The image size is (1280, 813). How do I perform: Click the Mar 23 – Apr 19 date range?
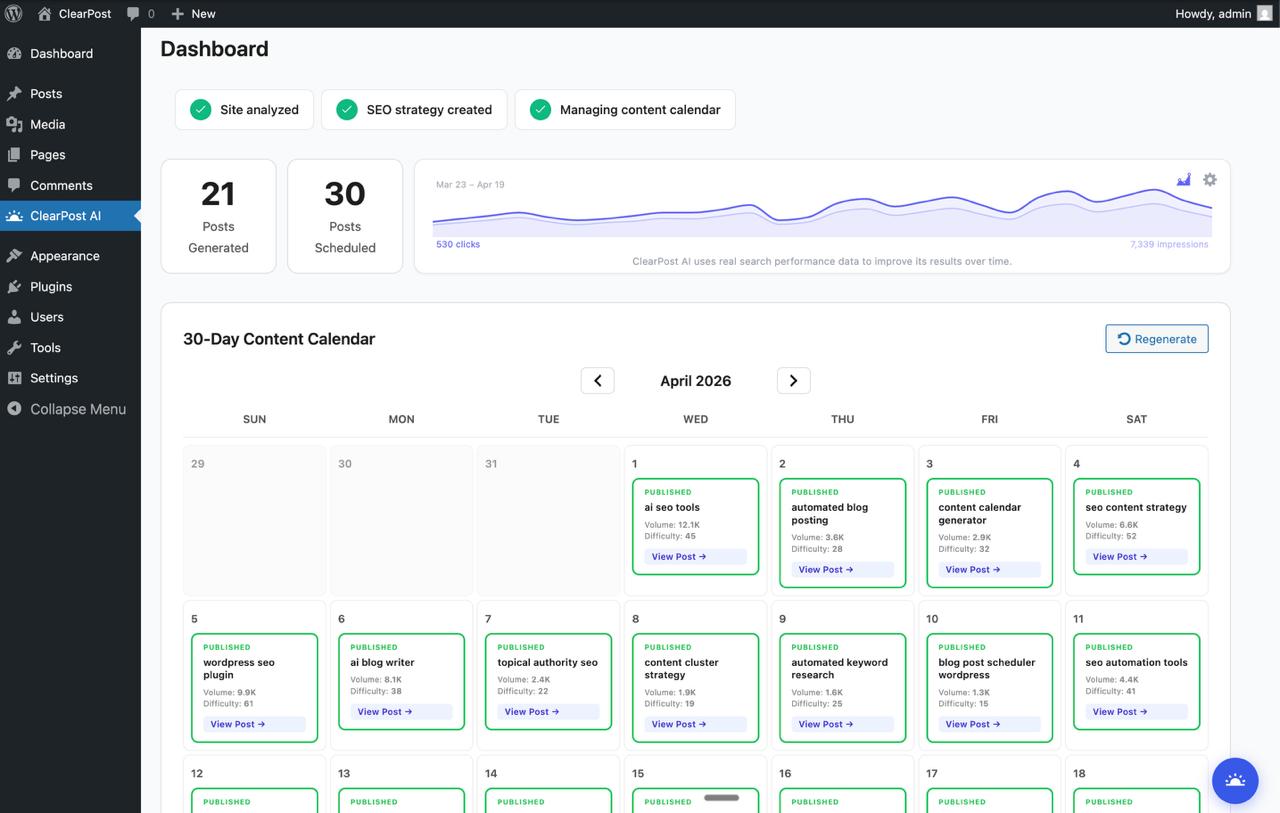pos(470,185)
